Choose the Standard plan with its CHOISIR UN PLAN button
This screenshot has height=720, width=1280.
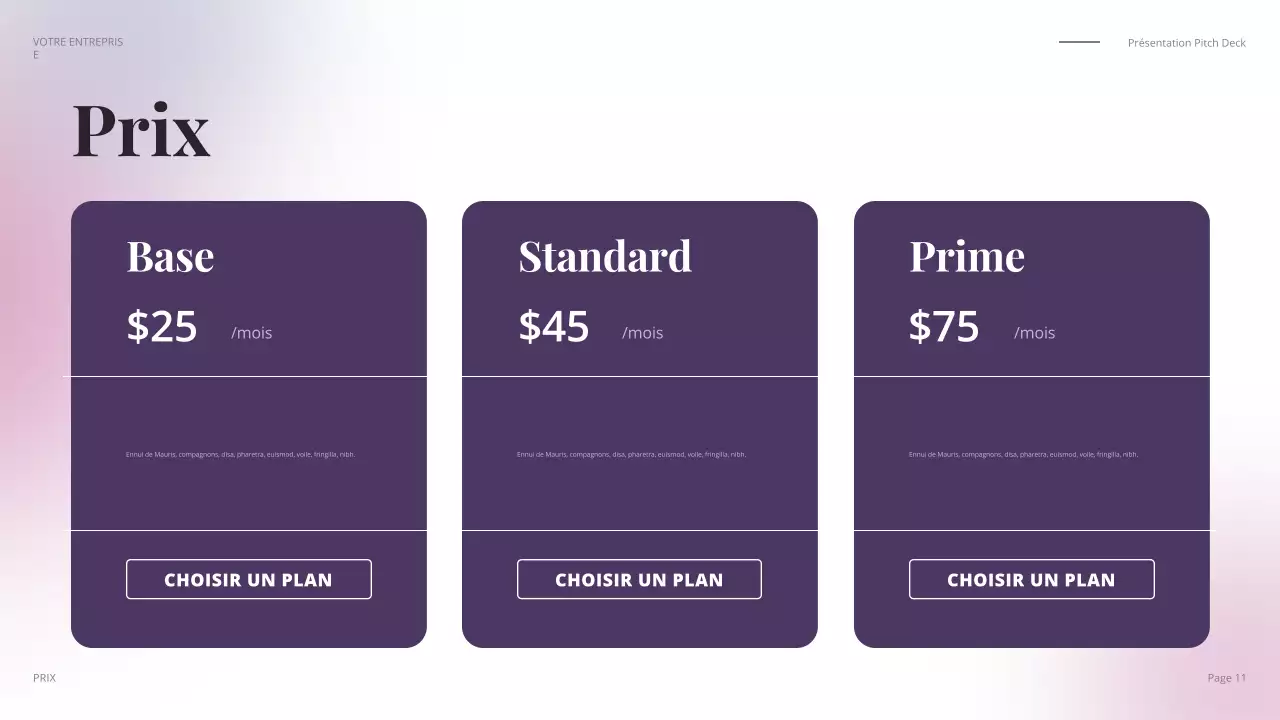[x=639, y=579]
